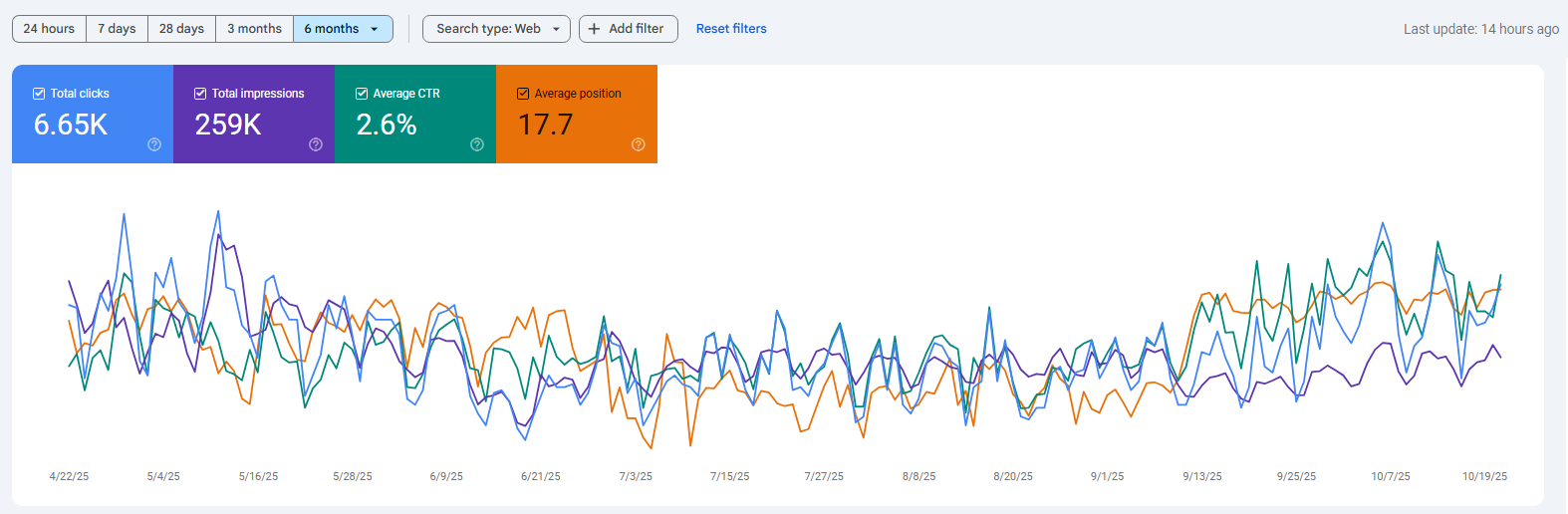Switch to the 7 days range
This screenshot has height=514, width=1568.
pyautogui.click(x=117, y=29)
